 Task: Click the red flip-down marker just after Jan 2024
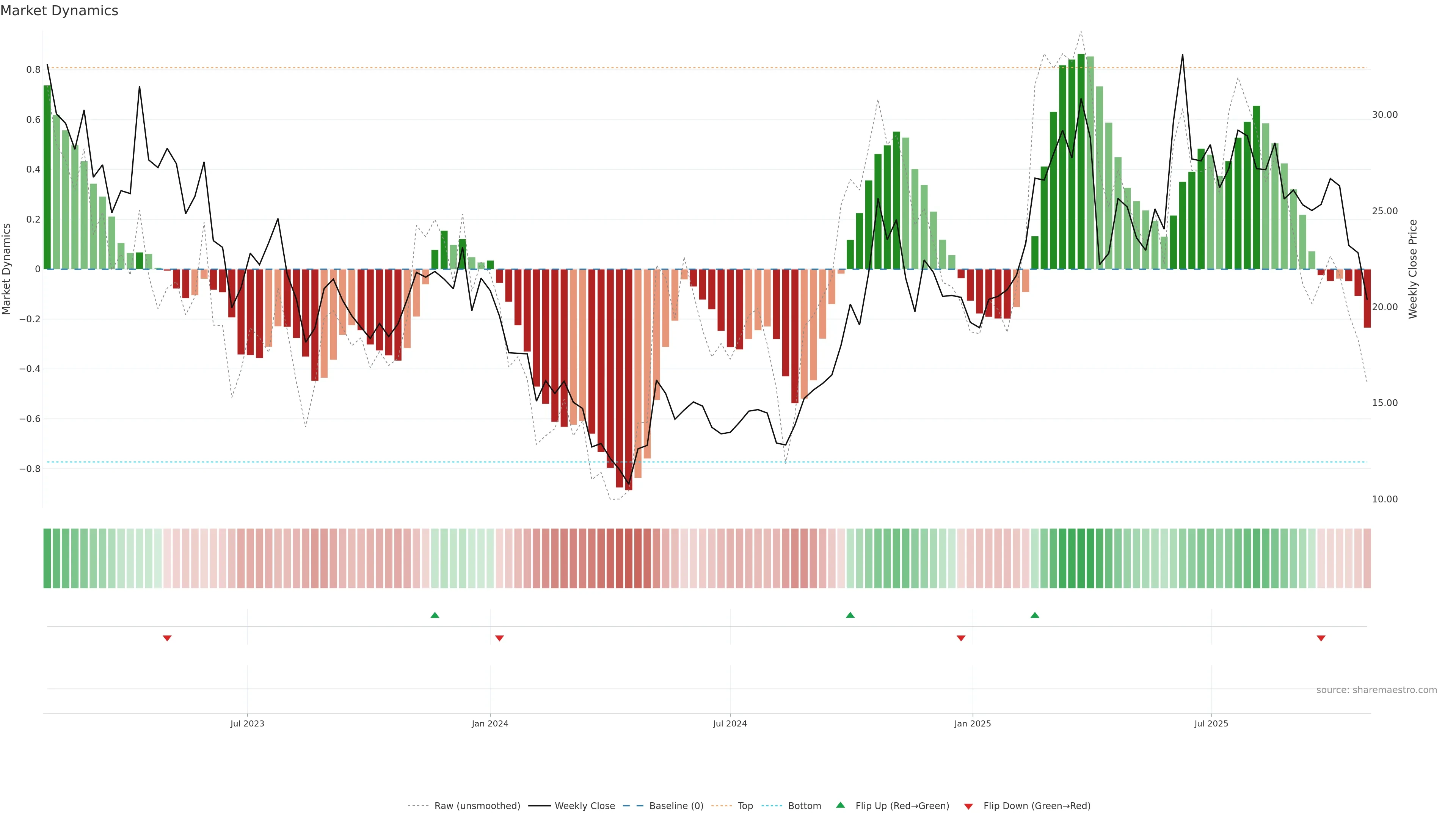(499, 638)
